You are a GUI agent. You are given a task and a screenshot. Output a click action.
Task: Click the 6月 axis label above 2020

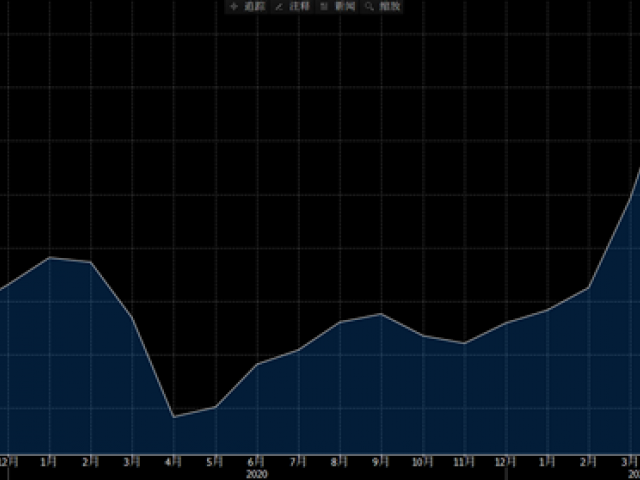257,462
